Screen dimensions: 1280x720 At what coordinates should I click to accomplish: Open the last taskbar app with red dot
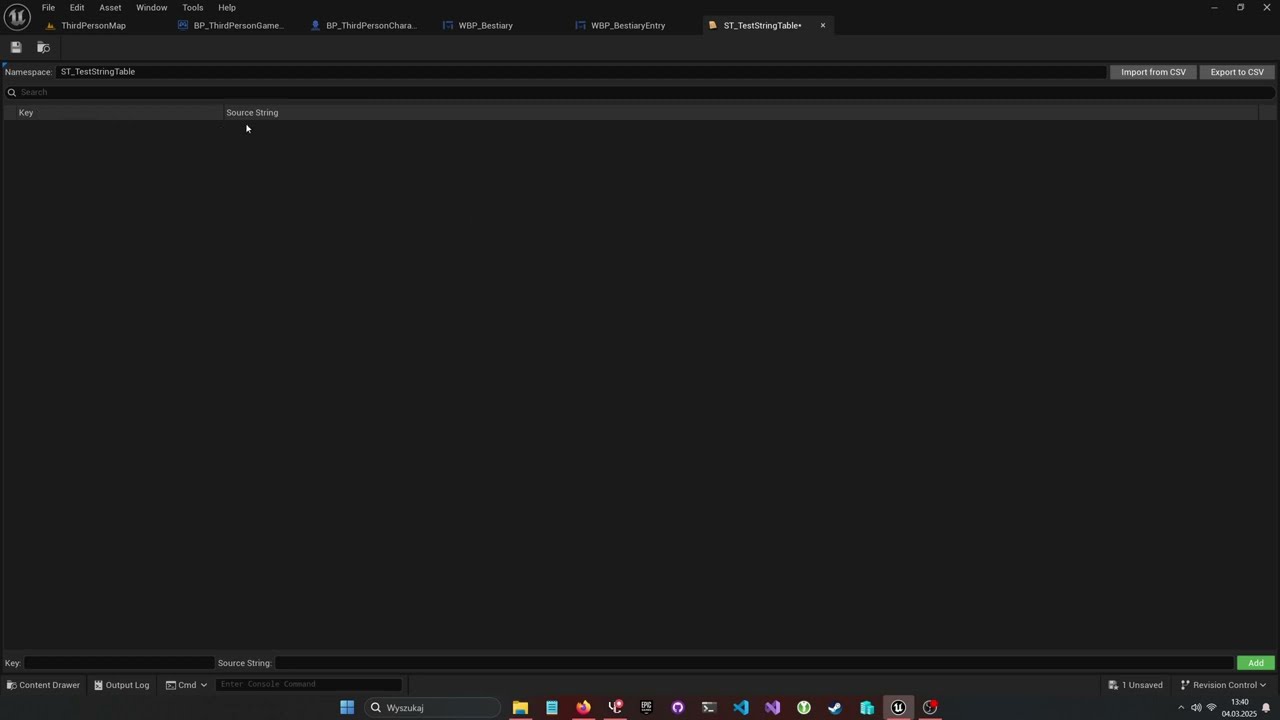coord(930,708)
